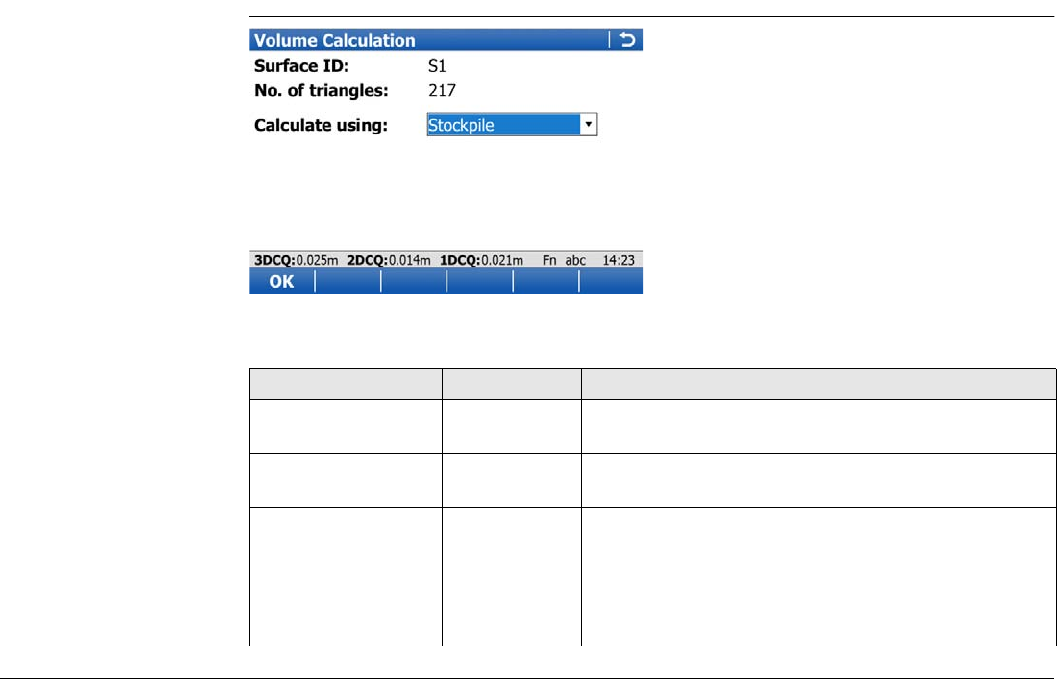
Task: Toggle the abc input mode indicator
Action: click(x=575, y=260)
